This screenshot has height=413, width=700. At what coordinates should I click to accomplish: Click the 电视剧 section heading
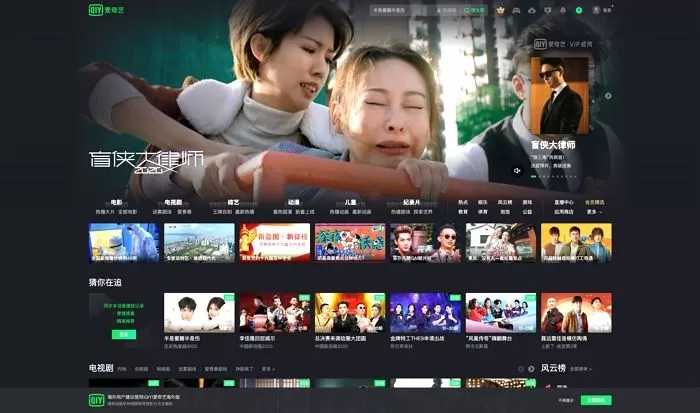click(101, 368)
